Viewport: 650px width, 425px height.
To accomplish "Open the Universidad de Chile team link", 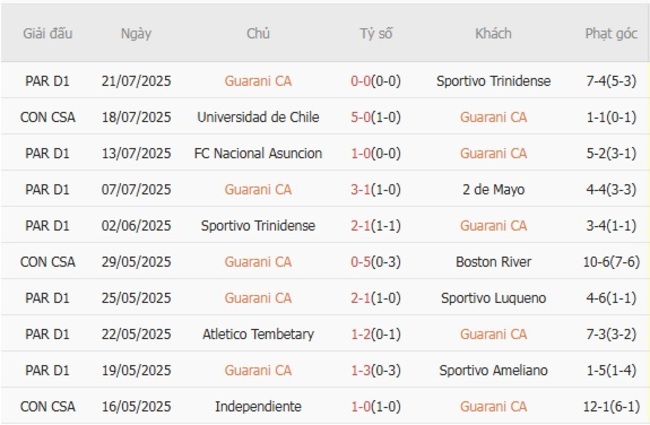I will click(258, 117).
